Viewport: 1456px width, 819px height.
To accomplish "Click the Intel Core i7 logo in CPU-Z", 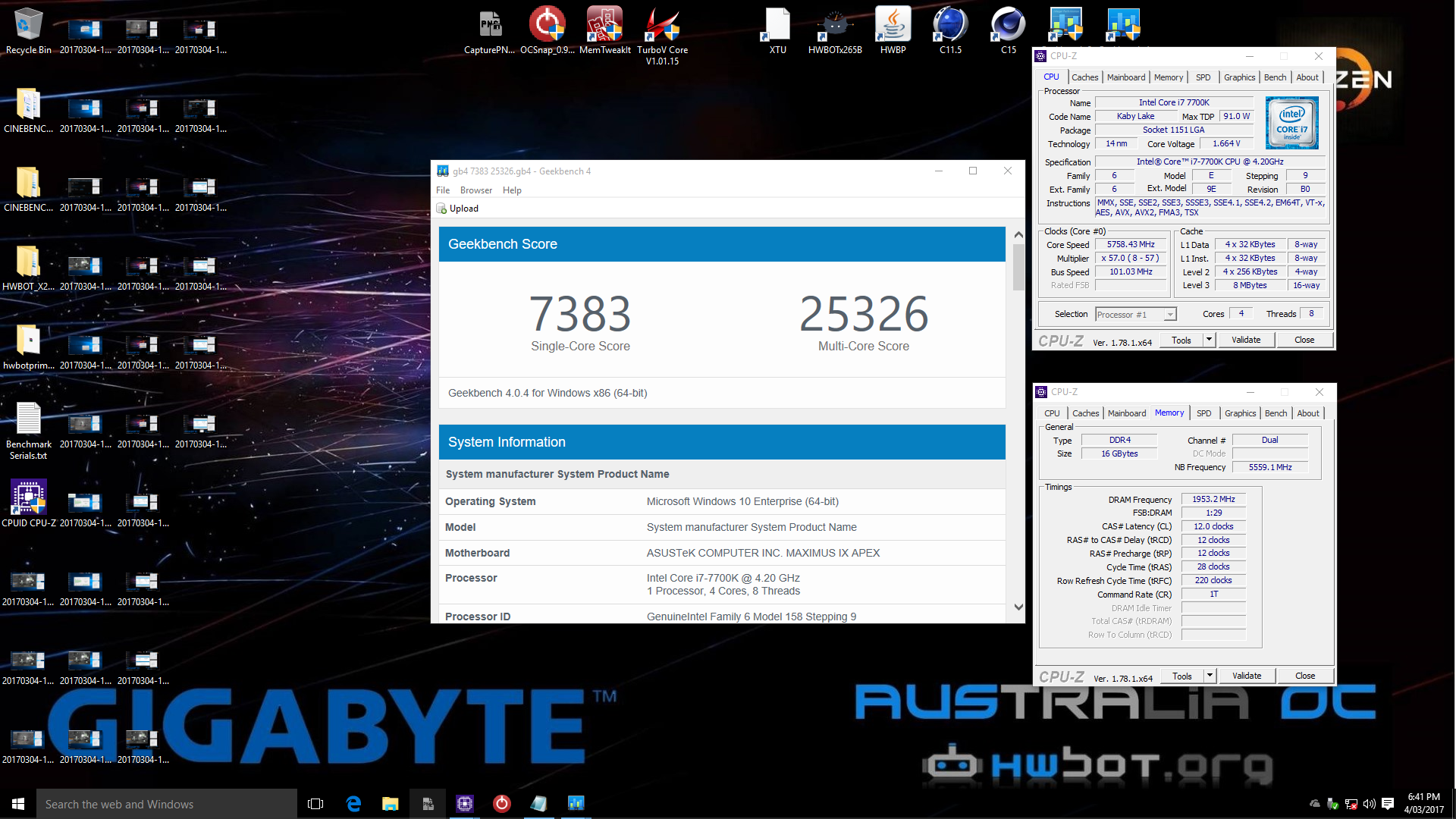I will (x=1291, y=123).
